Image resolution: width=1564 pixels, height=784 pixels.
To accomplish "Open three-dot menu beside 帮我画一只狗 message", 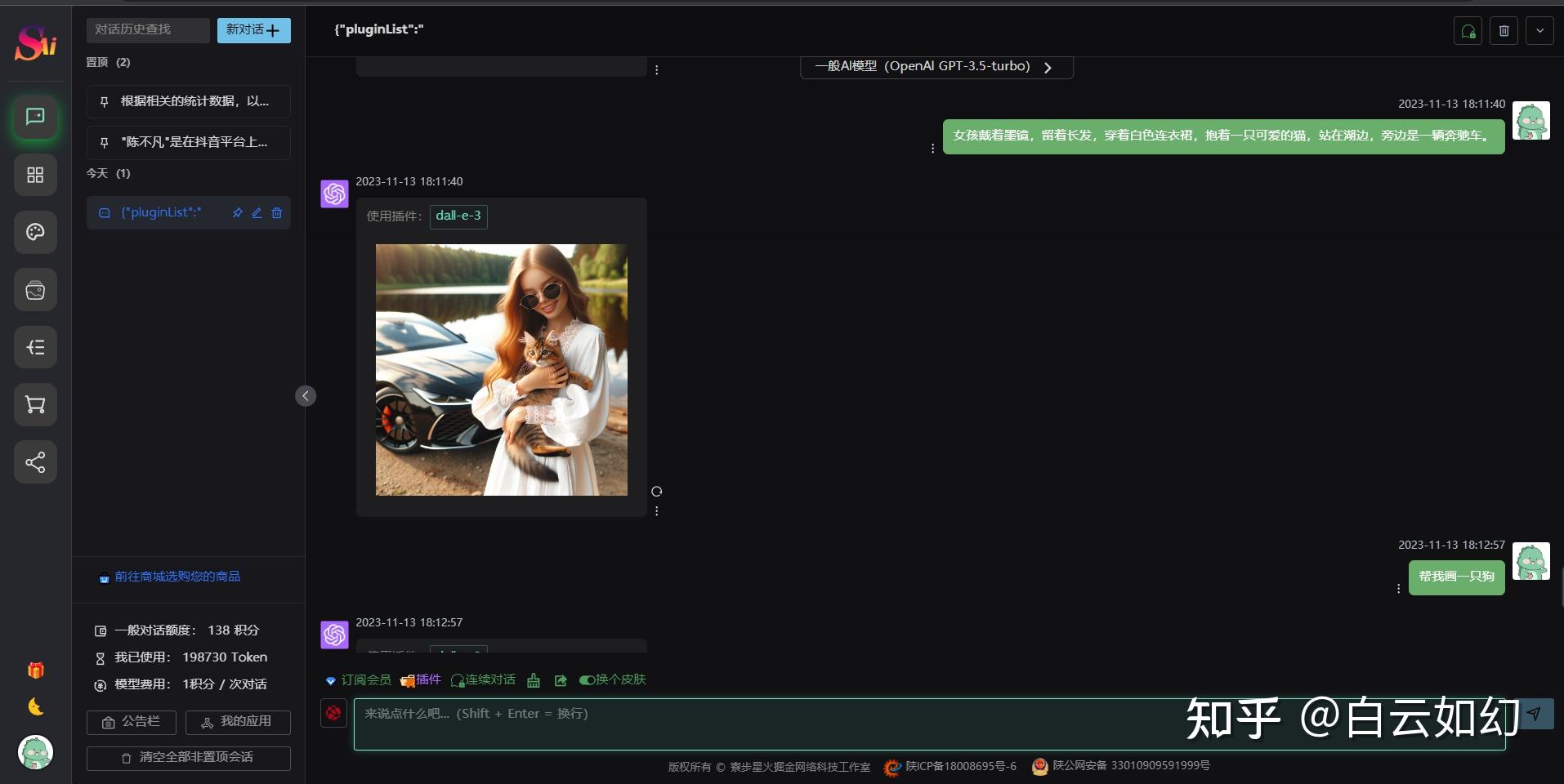I will [x=1399, y=588].
